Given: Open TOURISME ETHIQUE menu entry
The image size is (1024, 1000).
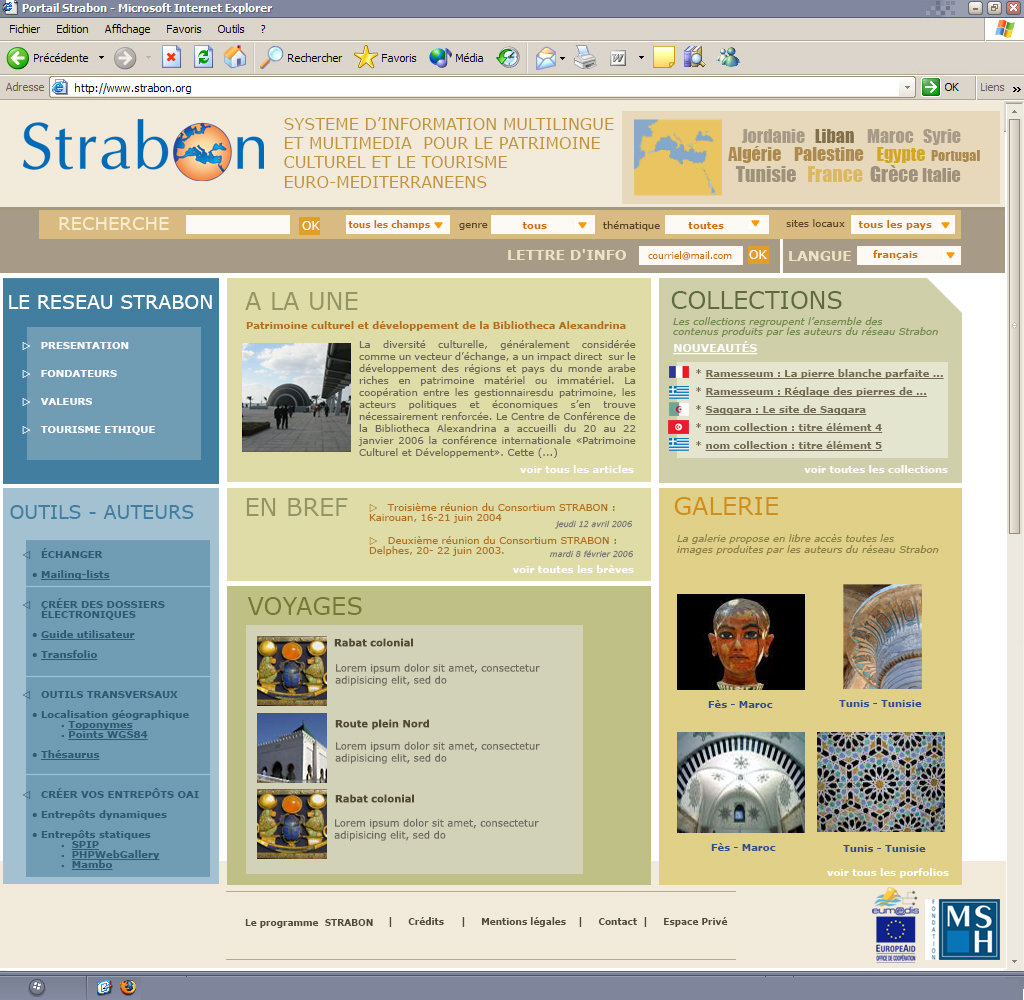Looking at the screenshot, I should (98, 429).
